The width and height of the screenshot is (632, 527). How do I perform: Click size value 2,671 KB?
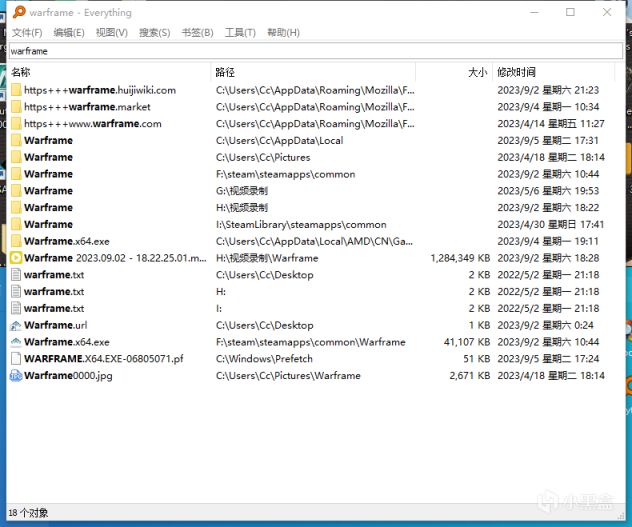click(470, 375)
